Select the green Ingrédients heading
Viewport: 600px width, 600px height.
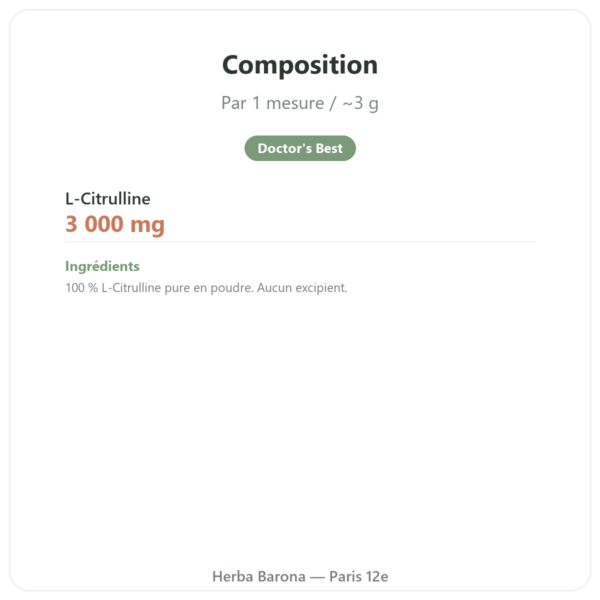(102, 266)
